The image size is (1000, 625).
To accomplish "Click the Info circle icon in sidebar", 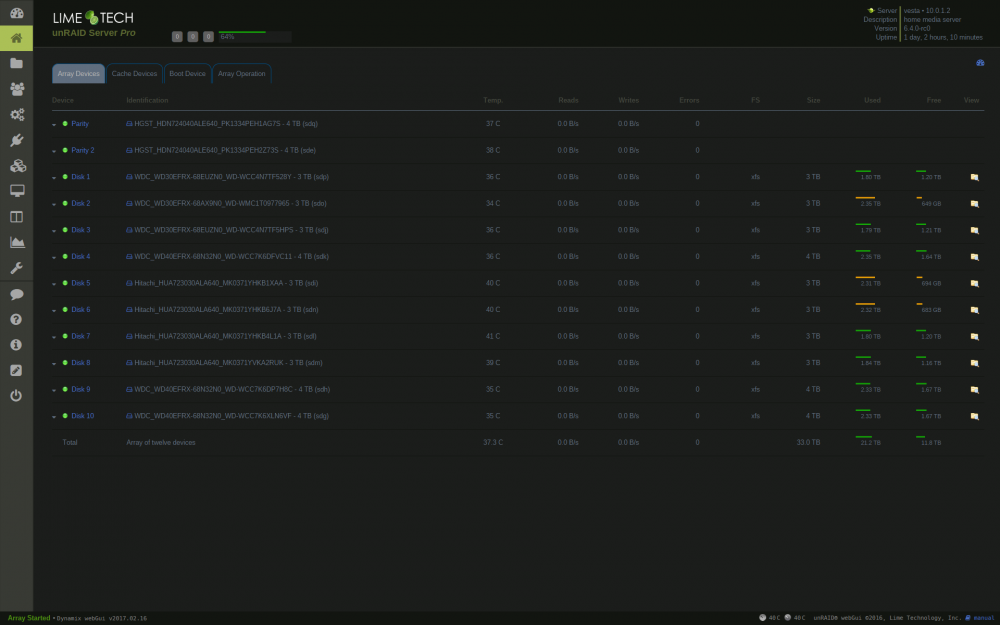I will (17, 345).
